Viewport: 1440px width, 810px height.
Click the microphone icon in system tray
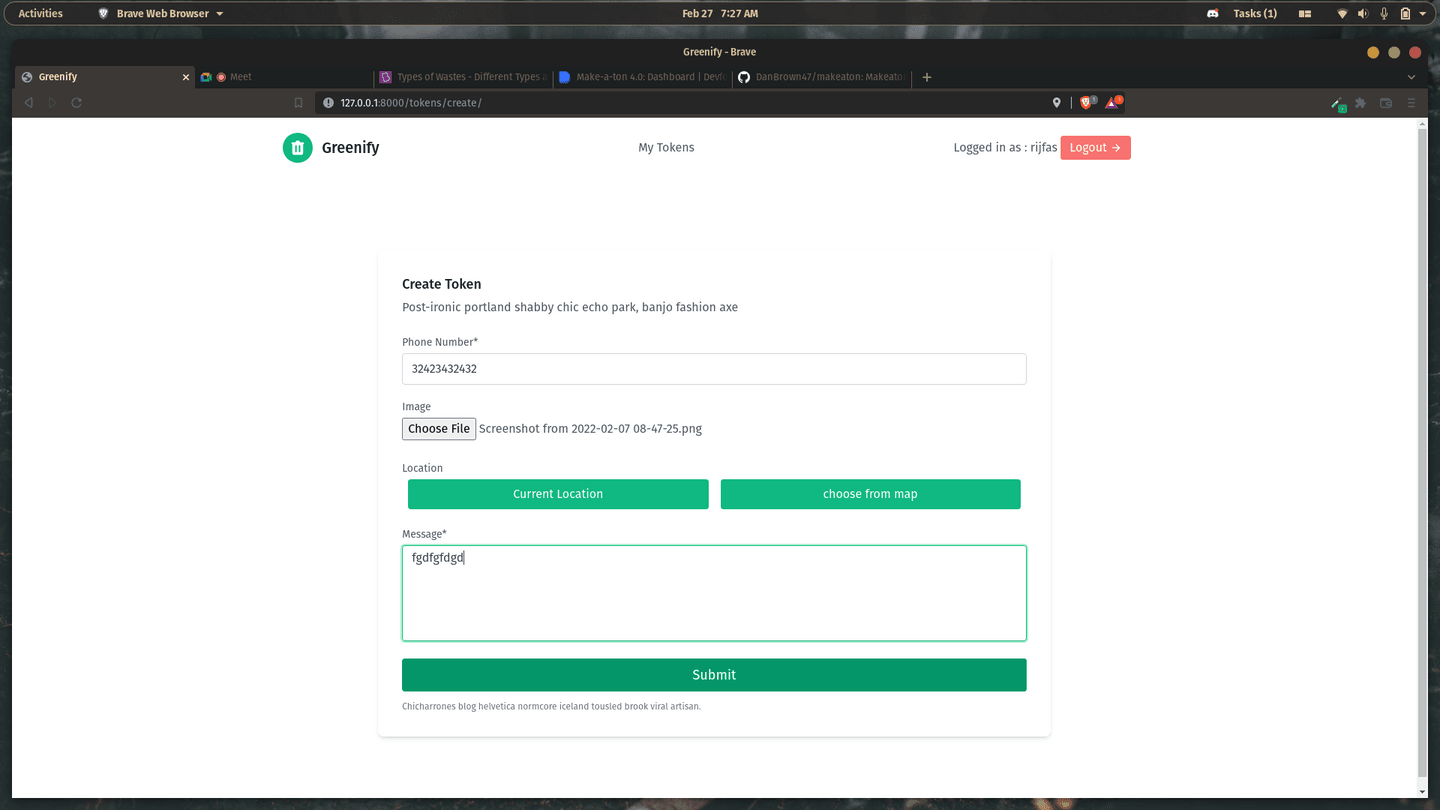click(1385, 14)
